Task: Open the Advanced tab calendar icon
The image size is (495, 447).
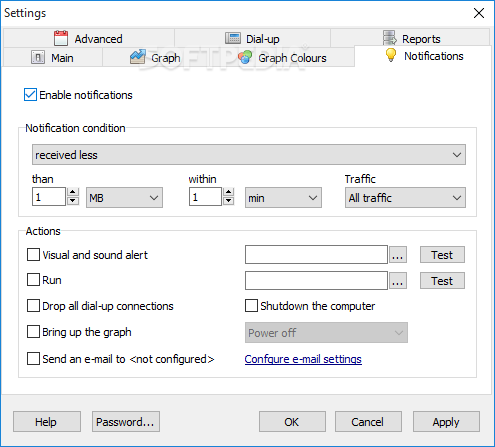Action: (61, 38)
